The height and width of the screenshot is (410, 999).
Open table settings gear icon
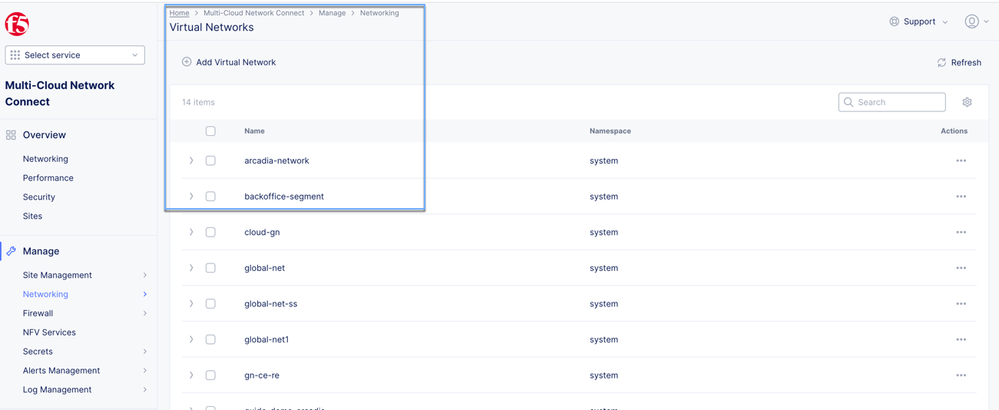(967, 102)
